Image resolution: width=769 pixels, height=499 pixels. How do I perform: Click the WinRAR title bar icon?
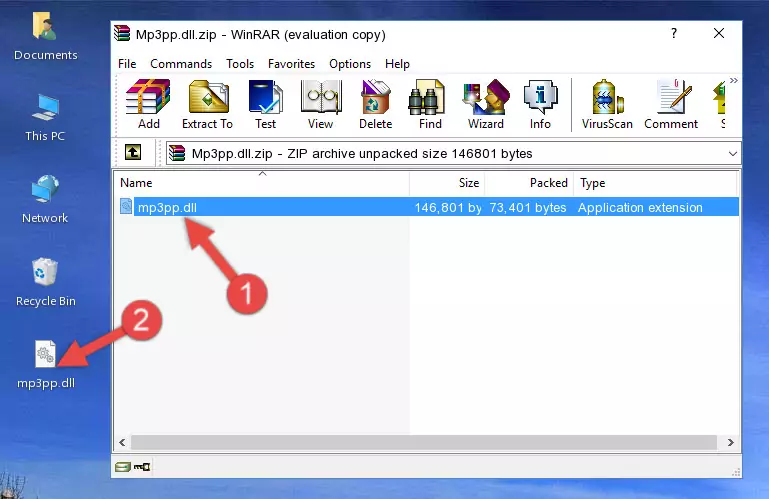122,34
